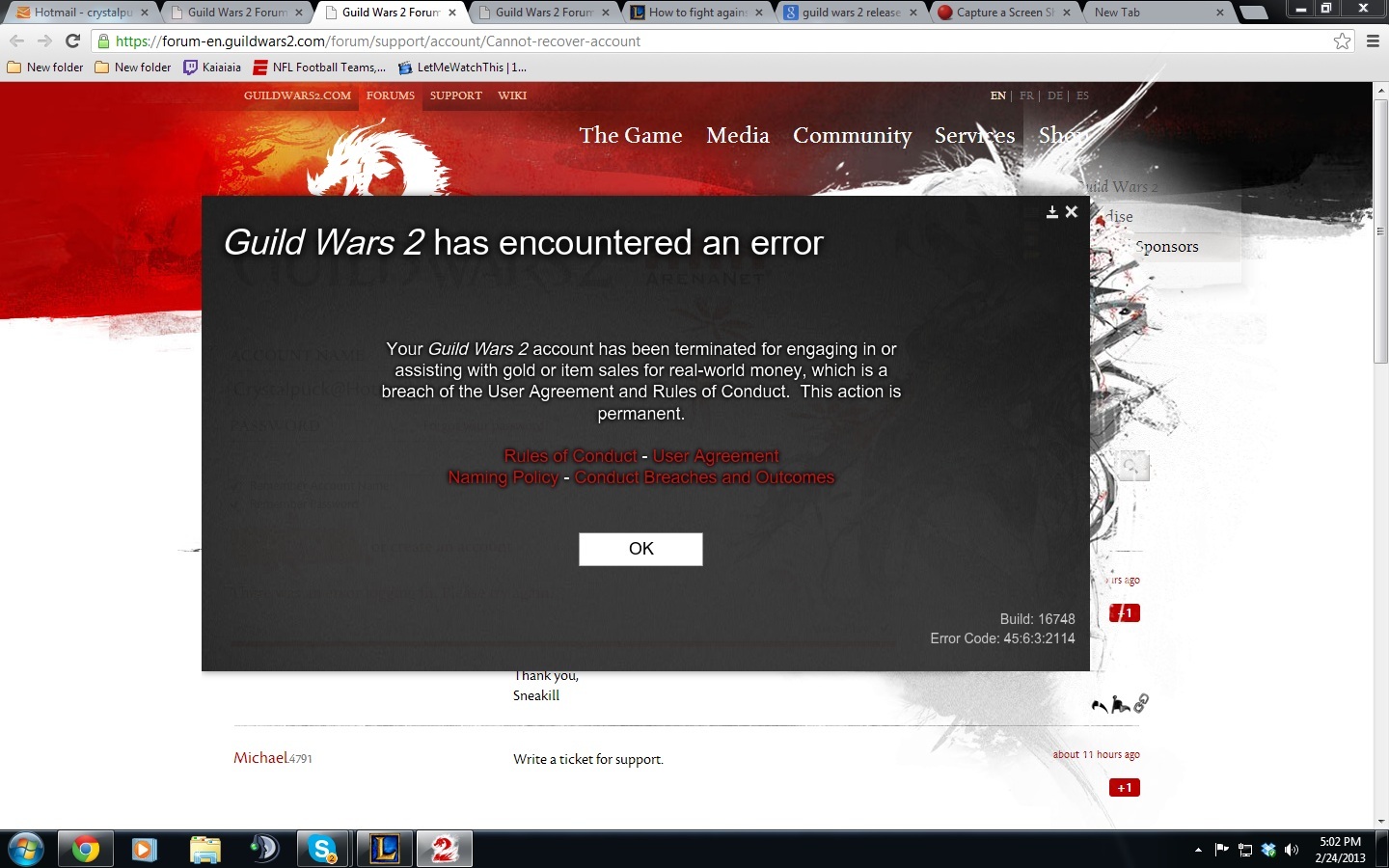Switch to the 'How to fight against' tab

[697, 13]
